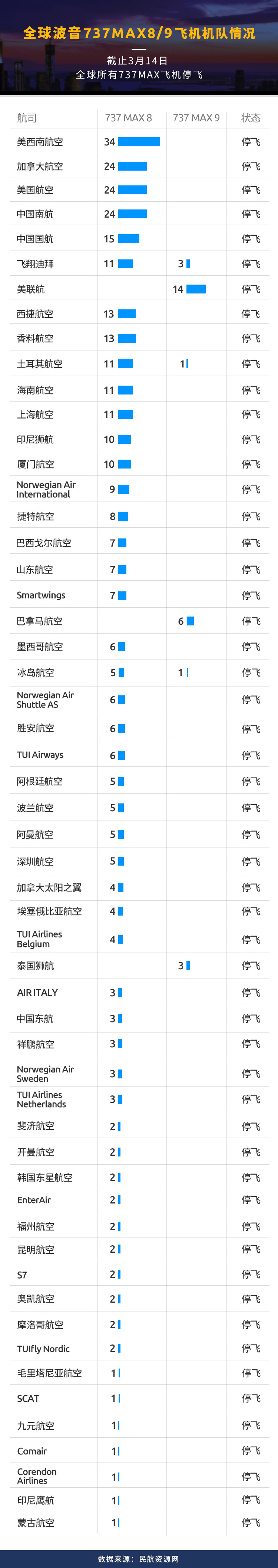Image resolution: width=278 pixels, height=1568 pixels.
Task: Click the 数据来源: 民航资源网 footer text
Action: coord(139,1554)
